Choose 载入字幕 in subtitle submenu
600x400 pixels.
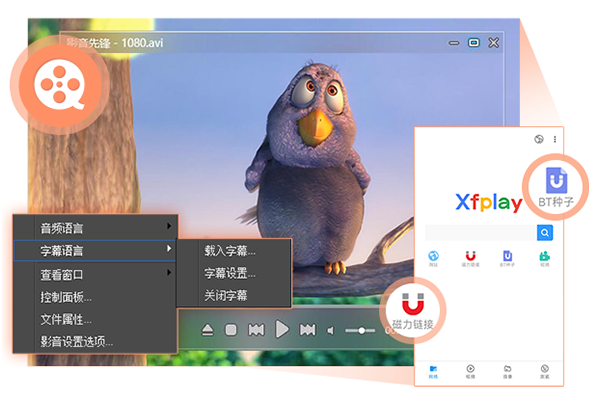click(x=230, y=250)
